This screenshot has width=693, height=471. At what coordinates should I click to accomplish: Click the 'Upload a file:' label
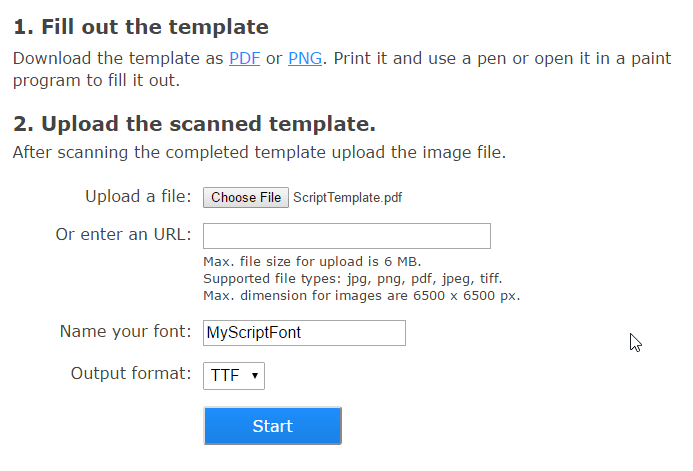click(x=138, y=197)
